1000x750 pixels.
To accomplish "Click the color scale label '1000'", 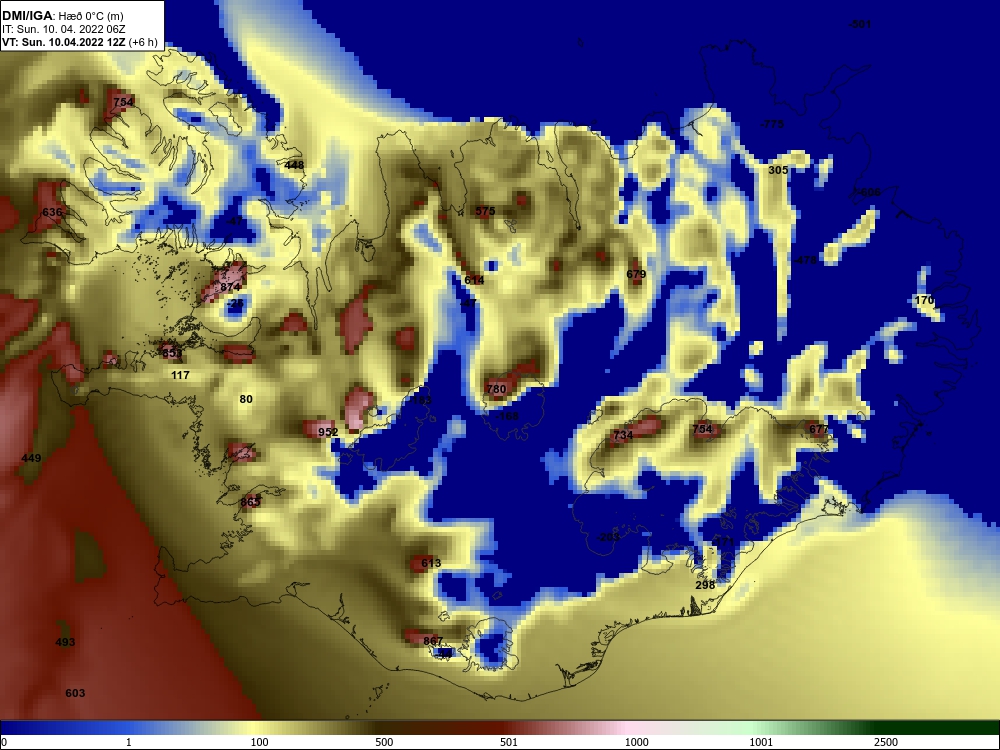I will (x=636, y=742).
